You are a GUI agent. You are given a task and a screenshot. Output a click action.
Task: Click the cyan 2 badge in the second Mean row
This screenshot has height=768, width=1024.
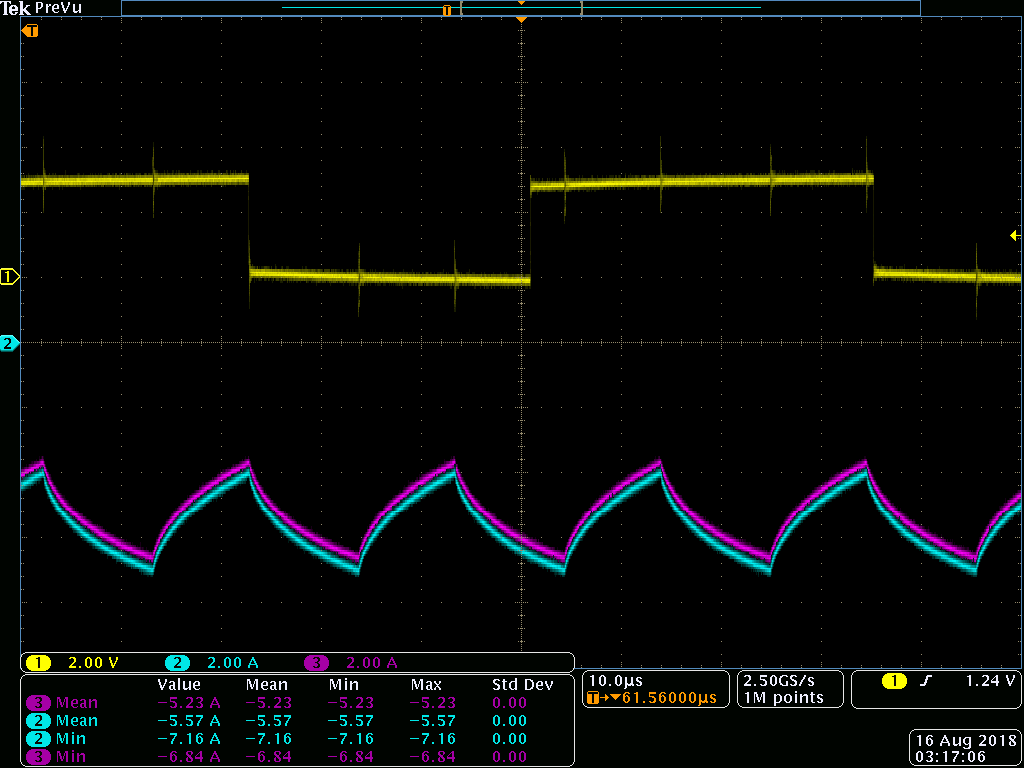click(x=39, y=721)
